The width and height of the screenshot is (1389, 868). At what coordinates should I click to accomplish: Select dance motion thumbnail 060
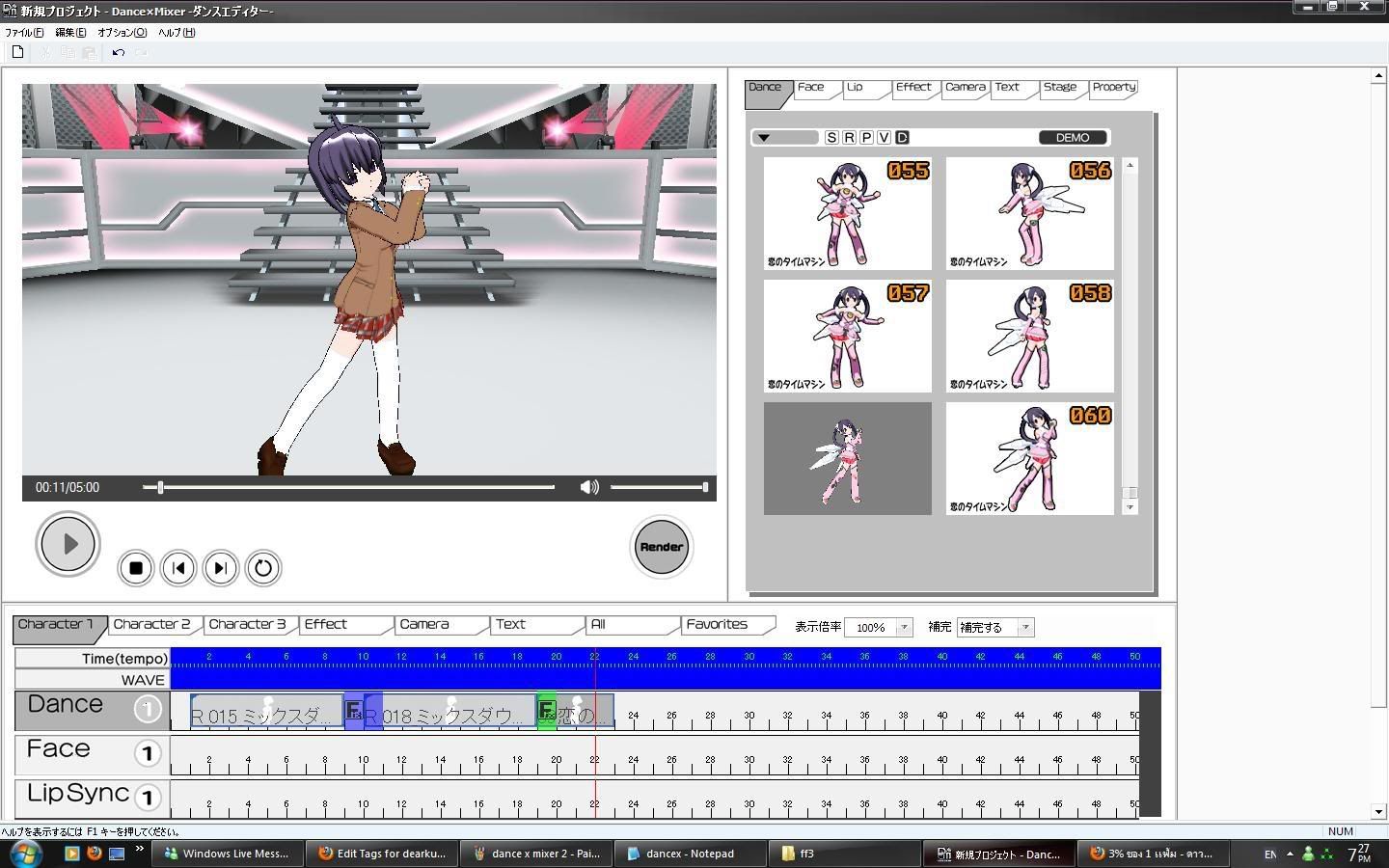(1030, 458)
